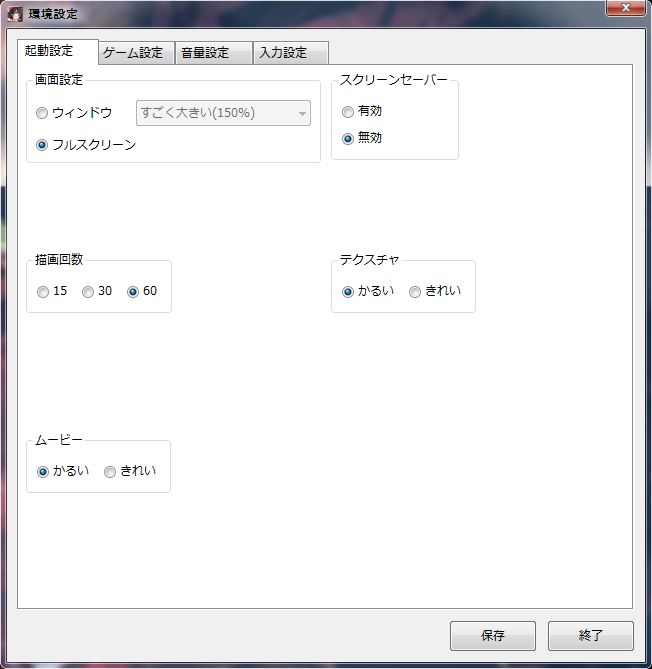Choose かるい in the テクスチャ group
The width and height of the screenshot is (652, 669).
(x=348, y=292)
